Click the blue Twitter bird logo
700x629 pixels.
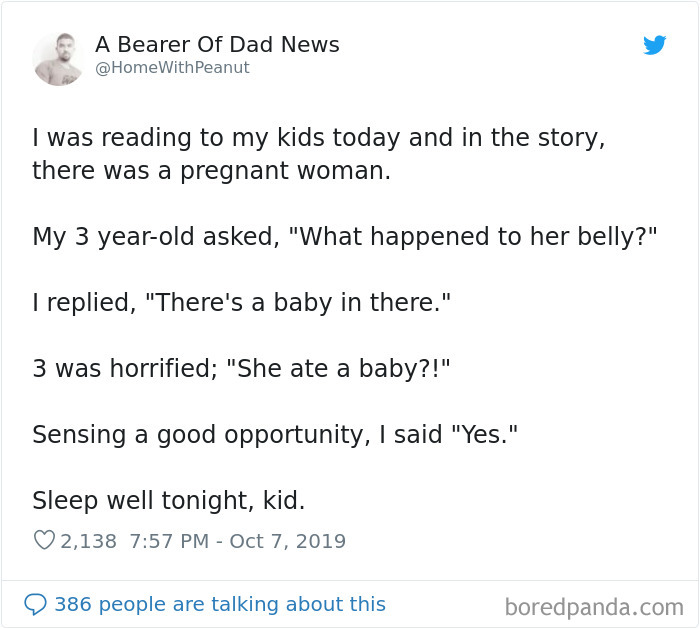point(654,45)
